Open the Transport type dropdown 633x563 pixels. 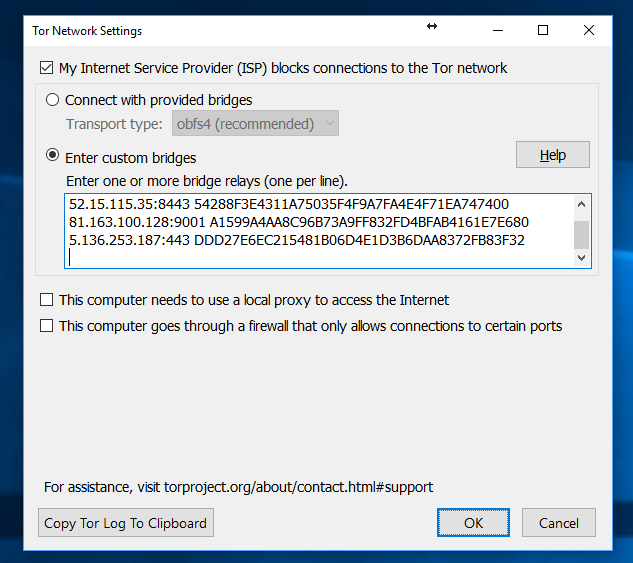(256, 124)
